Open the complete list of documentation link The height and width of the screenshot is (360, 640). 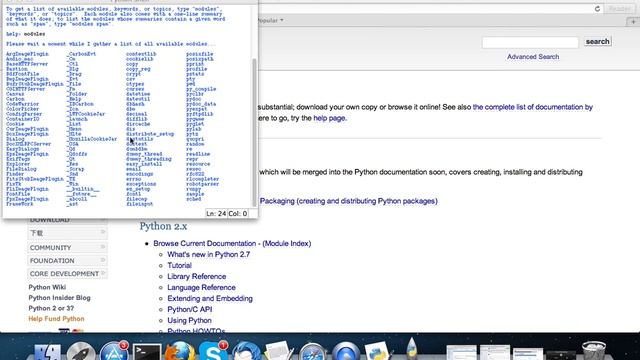pos(533,107)
